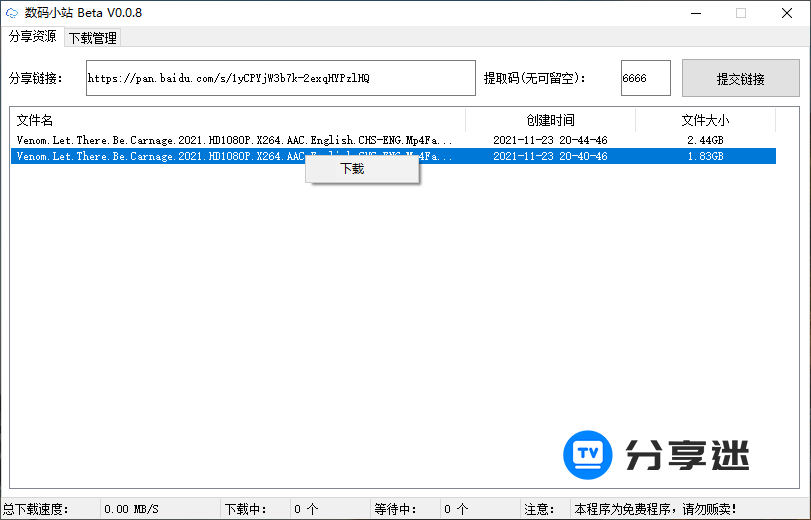Click the 文件大小 column header

[x=705, y=120]
